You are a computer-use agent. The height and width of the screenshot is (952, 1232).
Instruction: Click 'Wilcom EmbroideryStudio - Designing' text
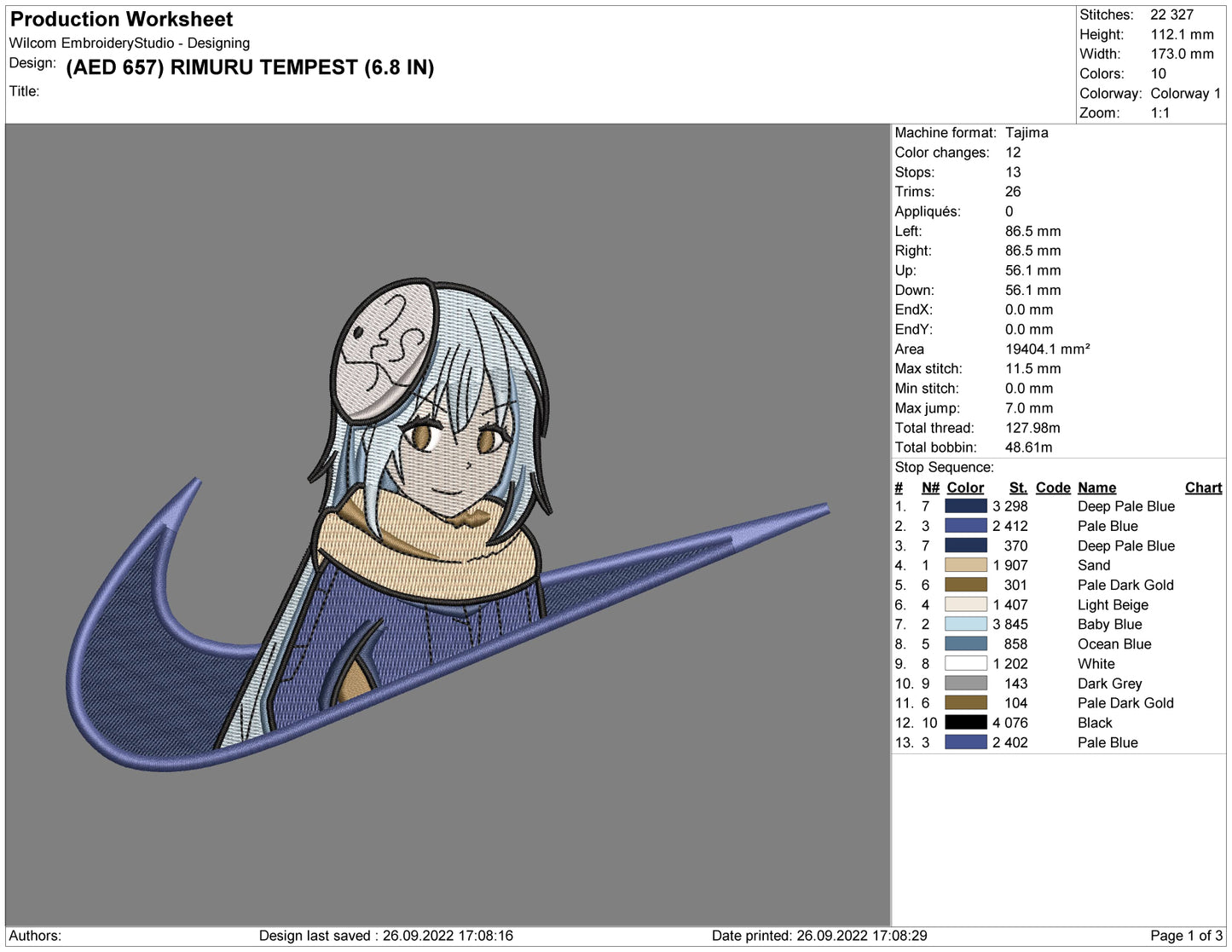click(x=130, y=43)
